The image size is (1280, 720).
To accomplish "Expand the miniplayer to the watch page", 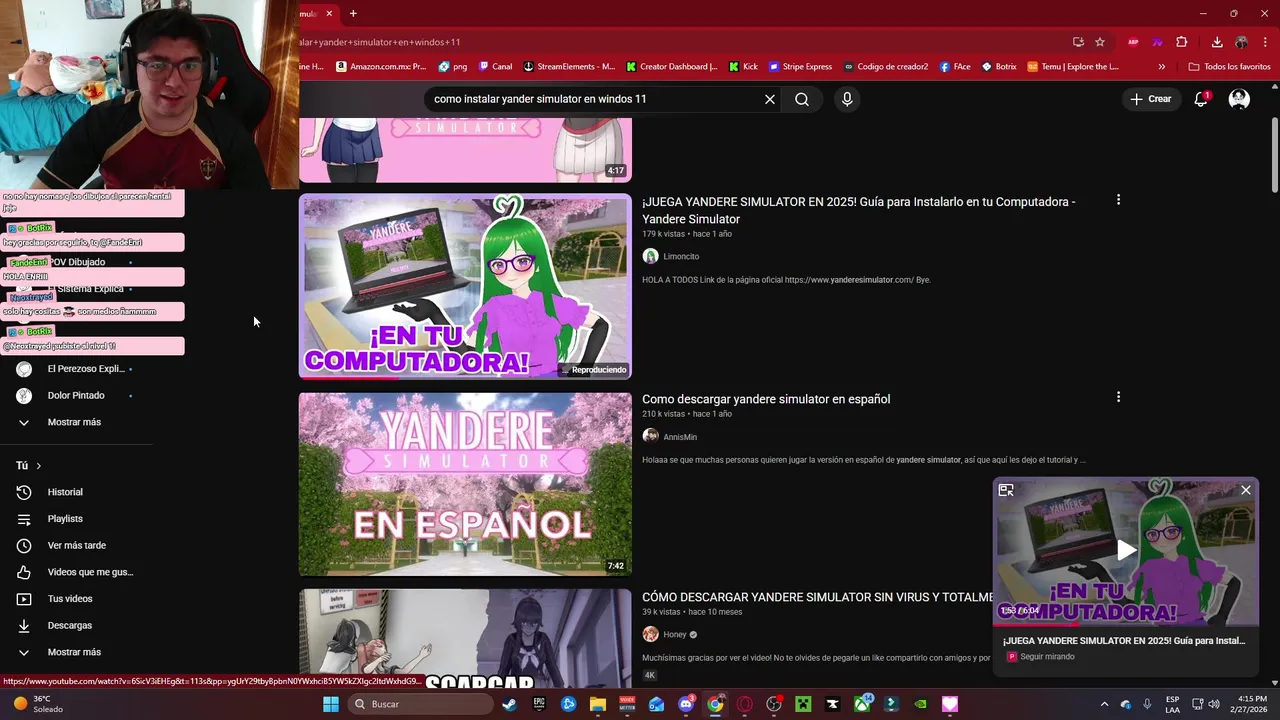I will tap(1006, 490).
